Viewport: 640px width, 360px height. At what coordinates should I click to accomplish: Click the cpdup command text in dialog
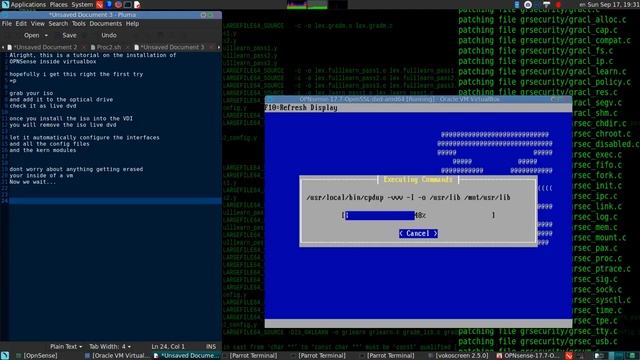[408, 198]
